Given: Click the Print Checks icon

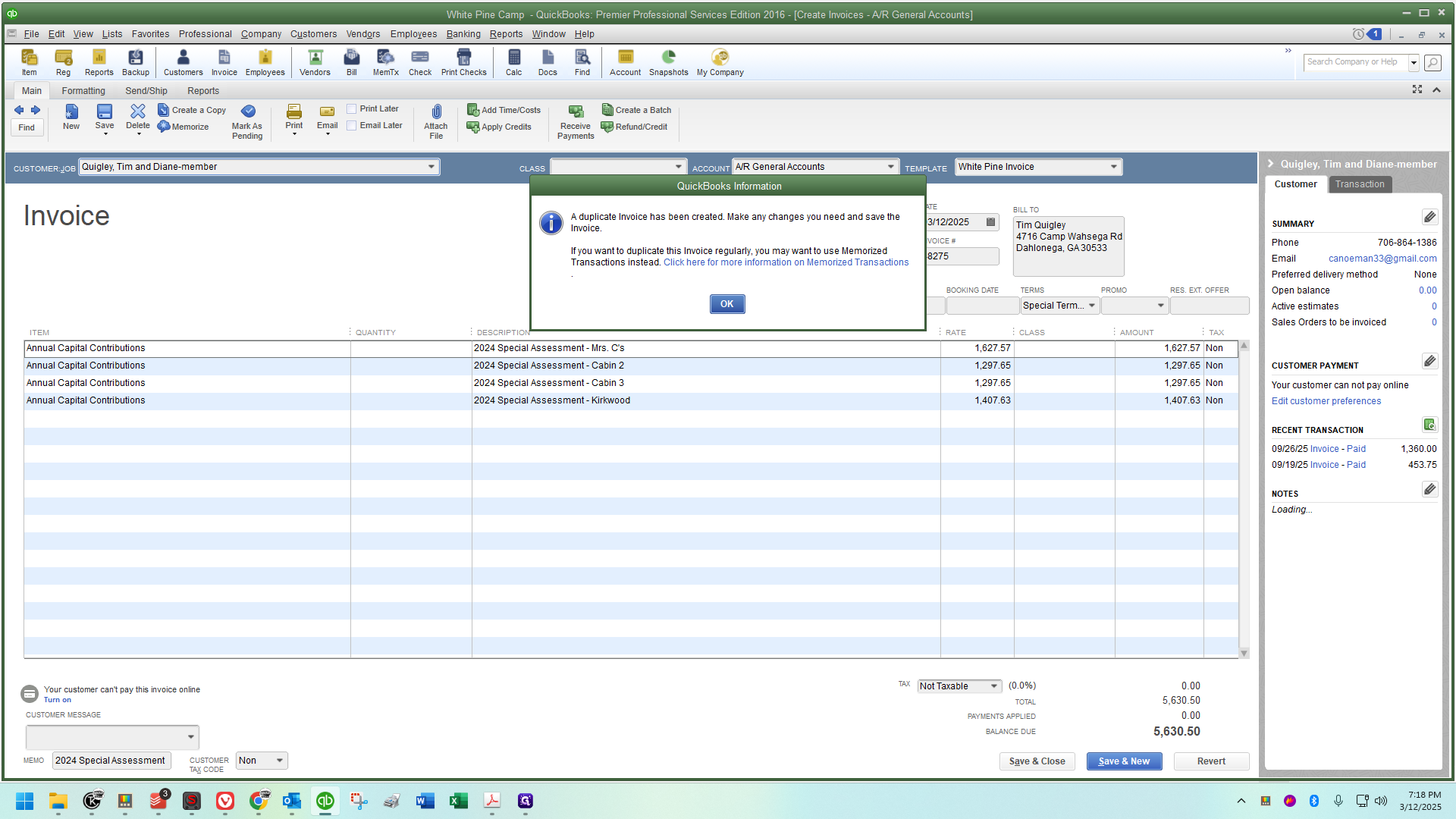Looking at the screenshot, I should (x=463, y=62).
